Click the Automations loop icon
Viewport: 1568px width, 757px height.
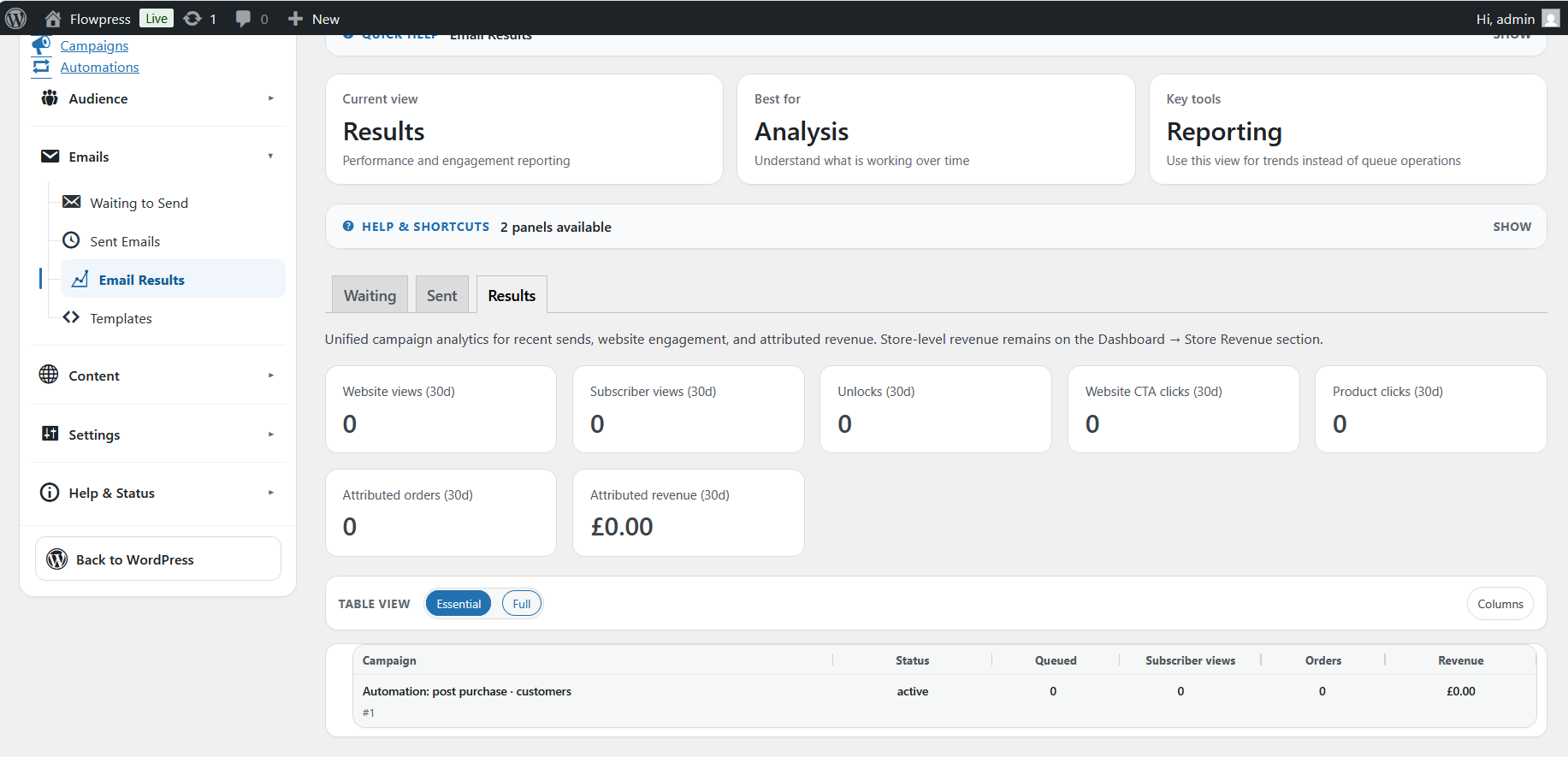pyautogui.click(x=41, y=67)
